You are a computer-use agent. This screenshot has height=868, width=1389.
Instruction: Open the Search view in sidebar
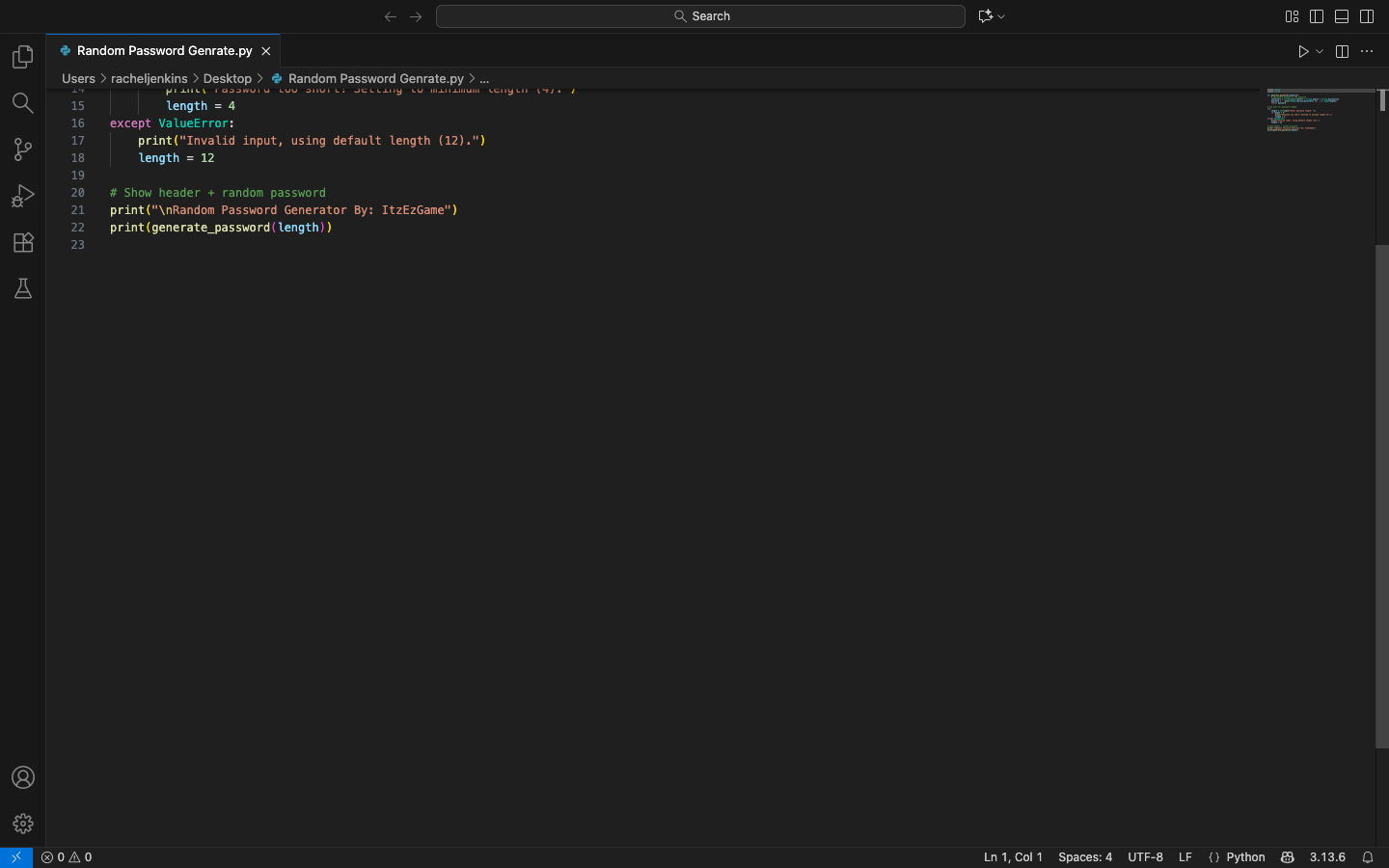pos(23,103)
